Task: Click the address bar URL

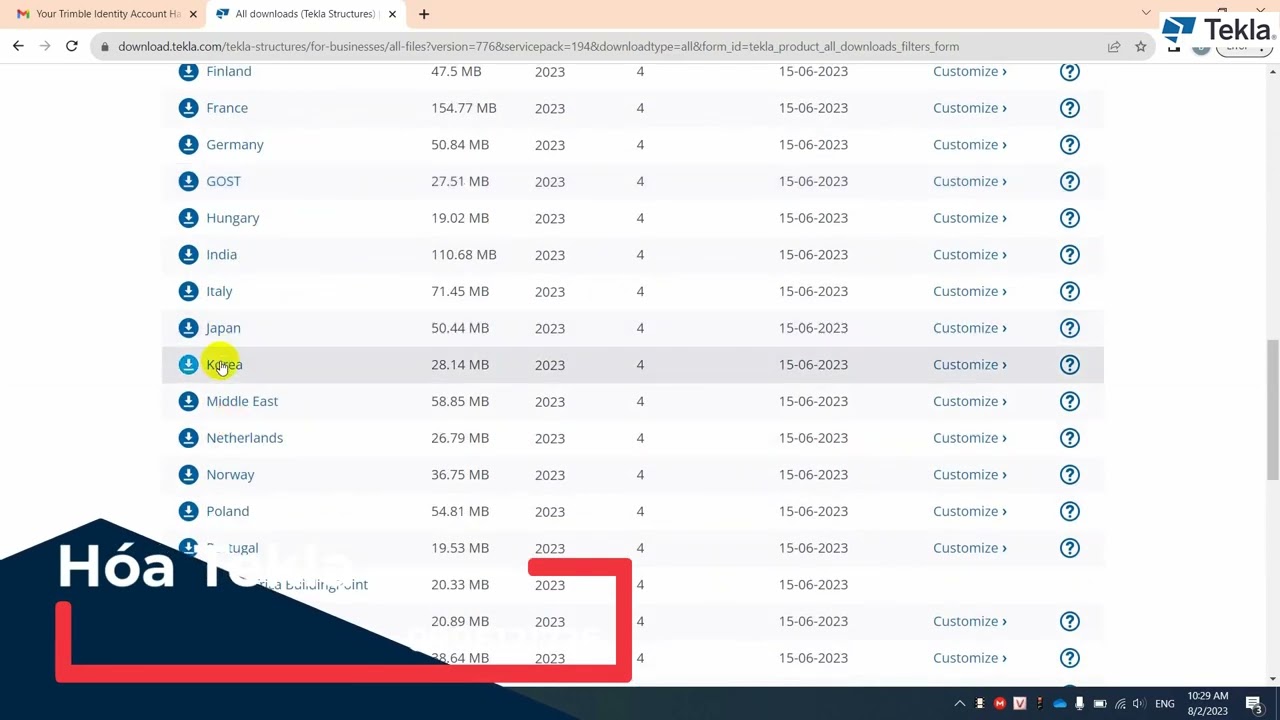Action: pyautogui.click(x=538, y=46)
